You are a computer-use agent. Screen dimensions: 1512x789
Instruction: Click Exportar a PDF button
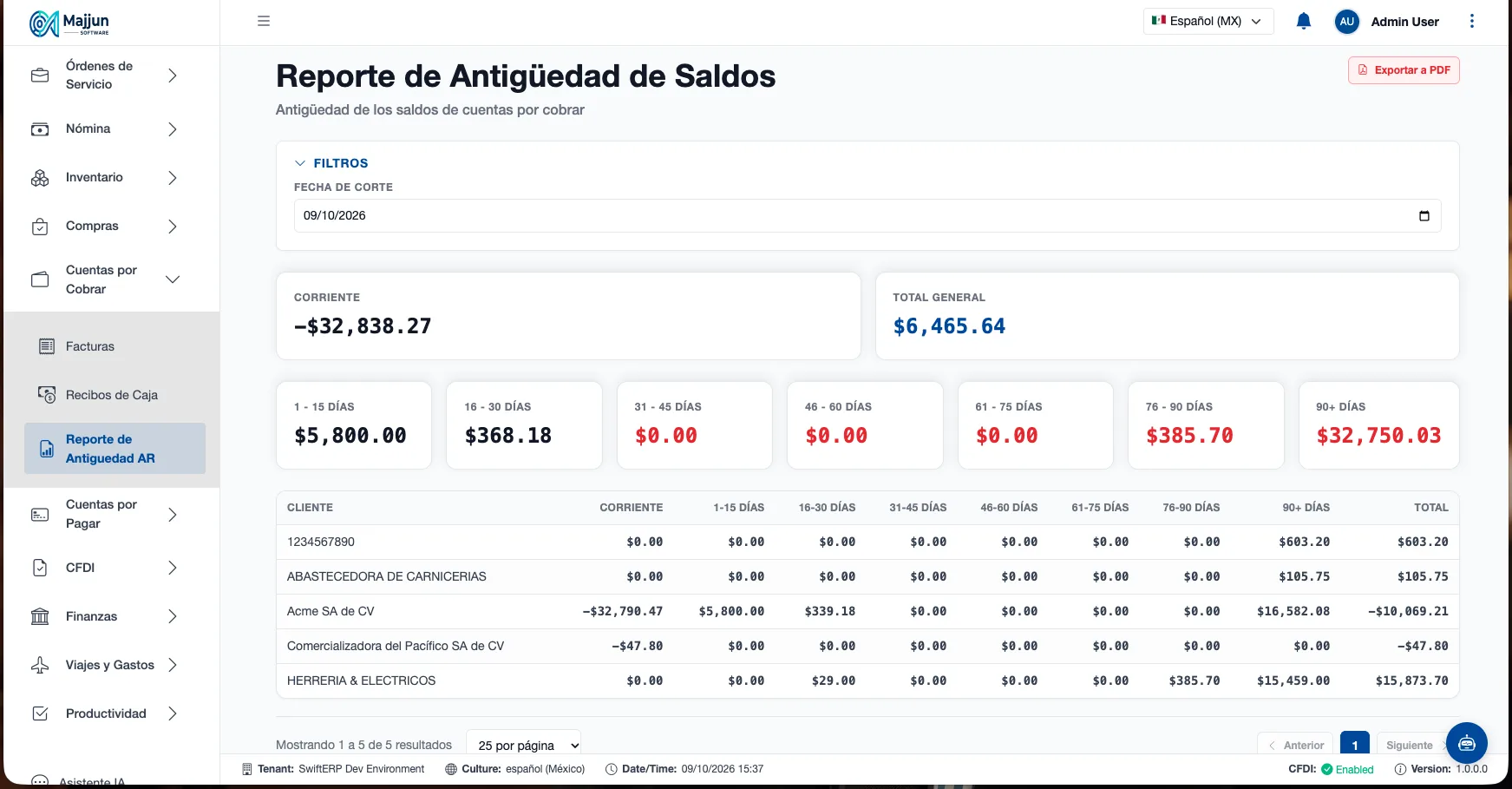[x=1404, y=70]
